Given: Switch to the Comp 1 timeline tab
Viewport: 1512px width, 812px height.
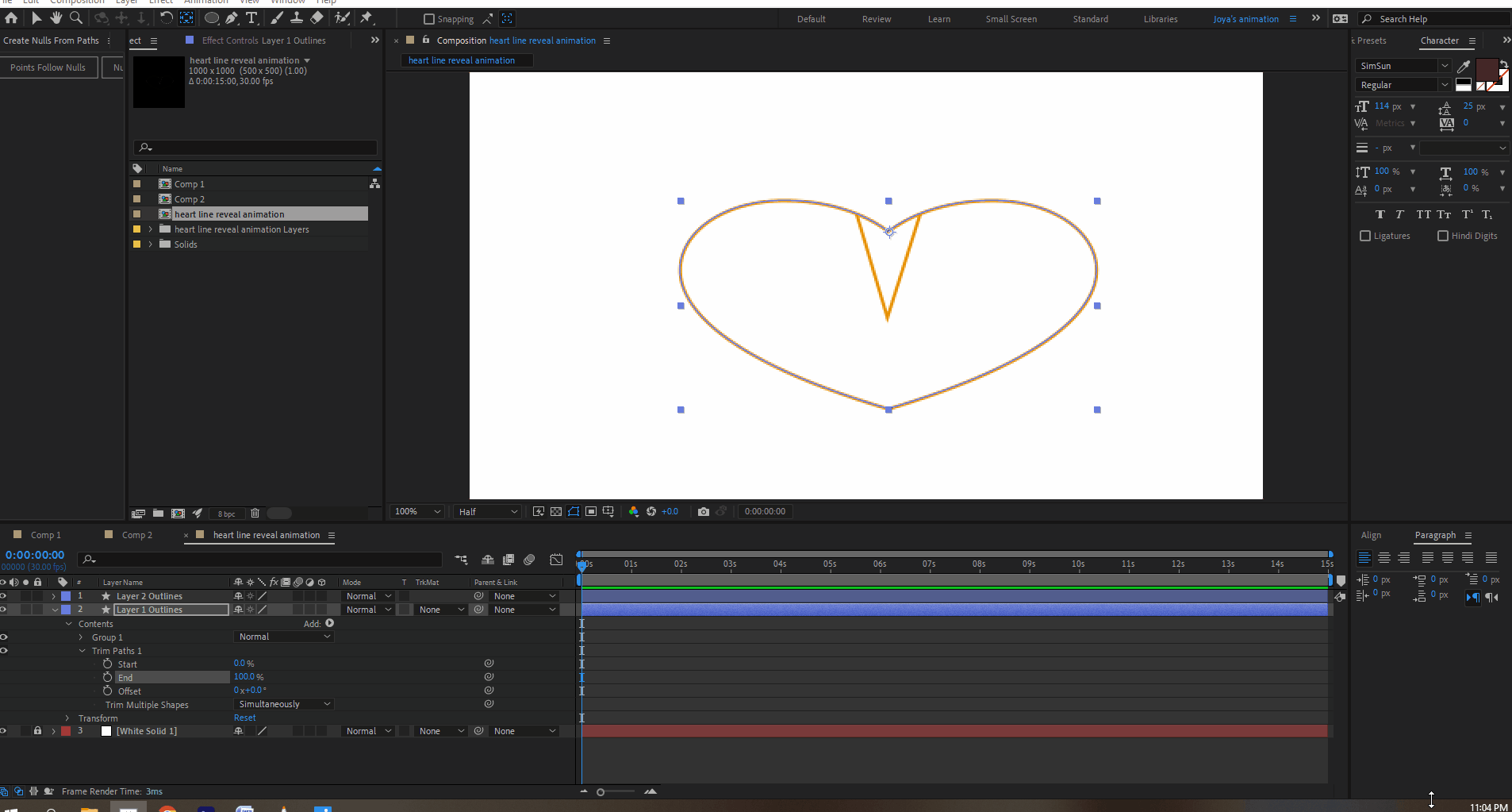Looking at the screenshot, I should [46, 534].
